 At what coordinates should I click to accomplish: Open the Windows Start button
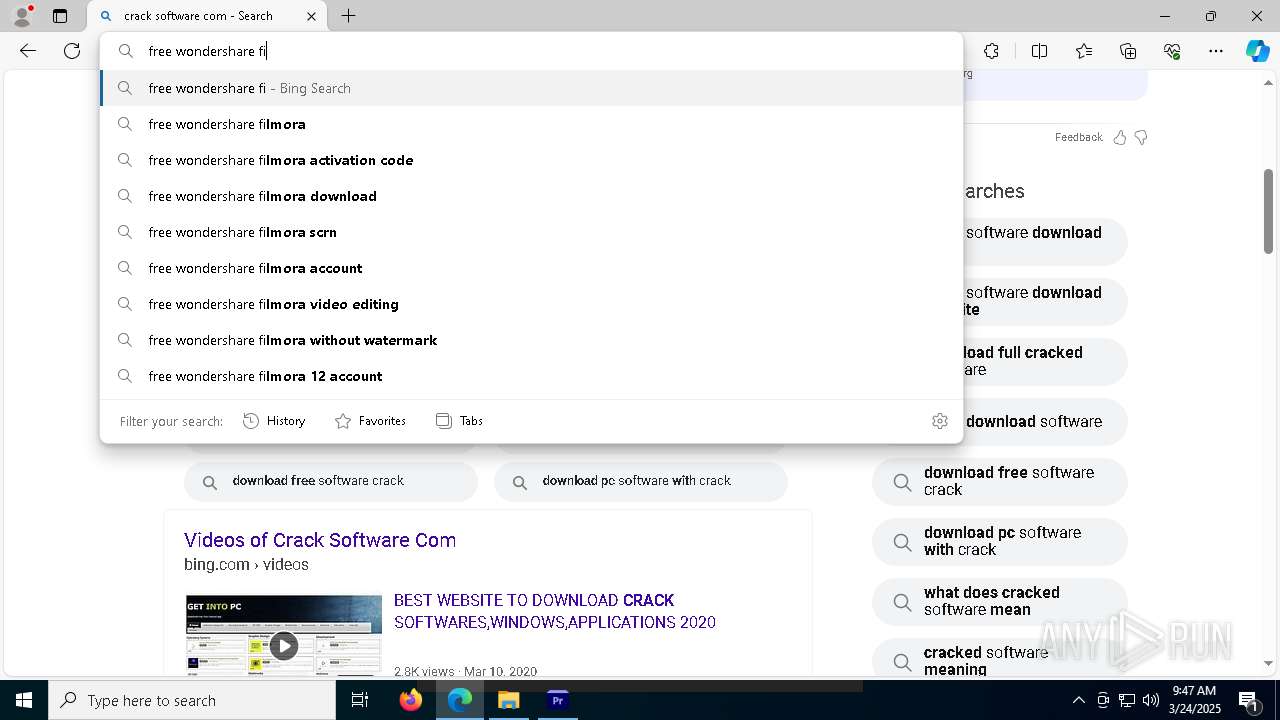coord(24,700)
